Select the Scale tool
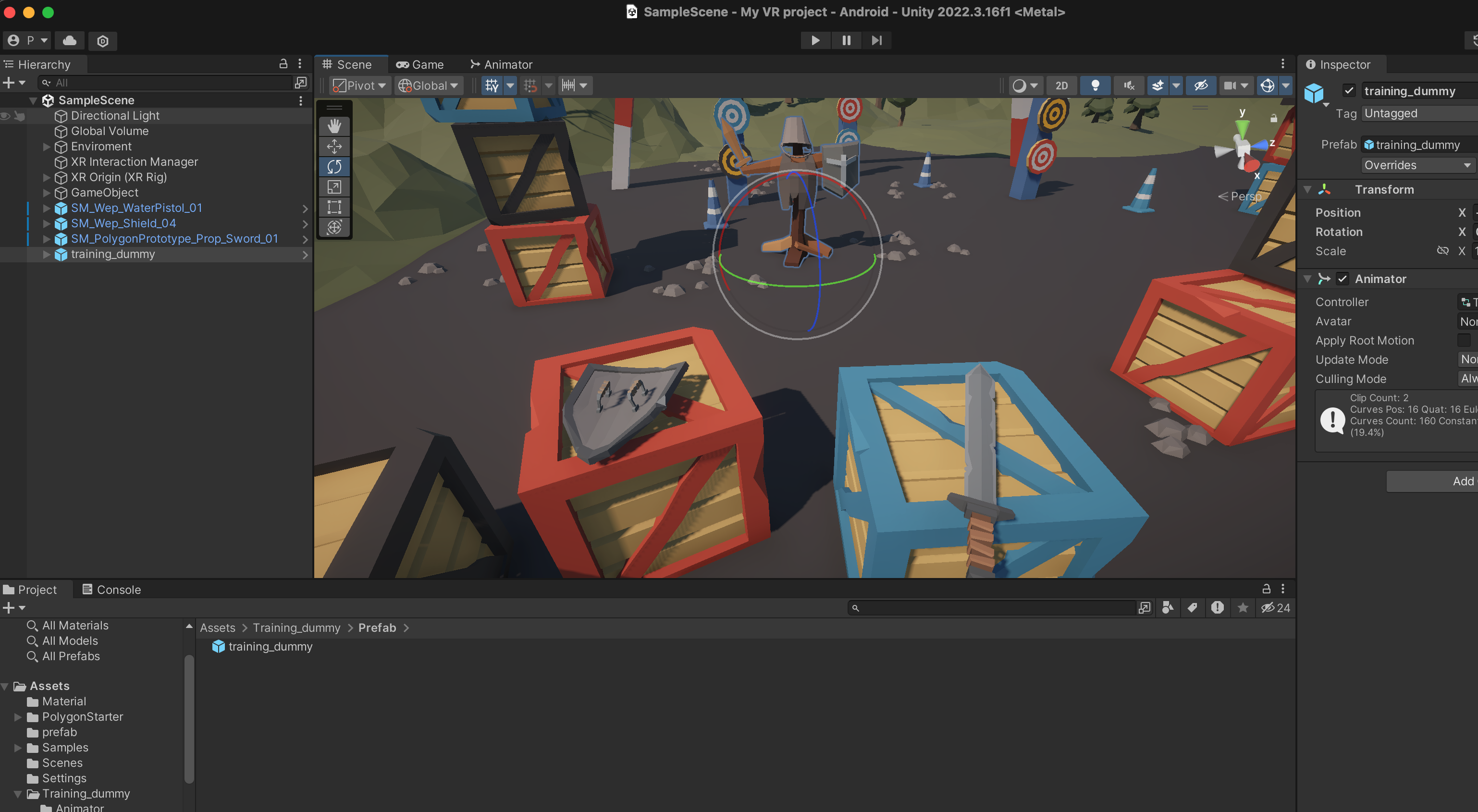The height and width of the screenshot is (812, 1478). (x=334, y=187)
